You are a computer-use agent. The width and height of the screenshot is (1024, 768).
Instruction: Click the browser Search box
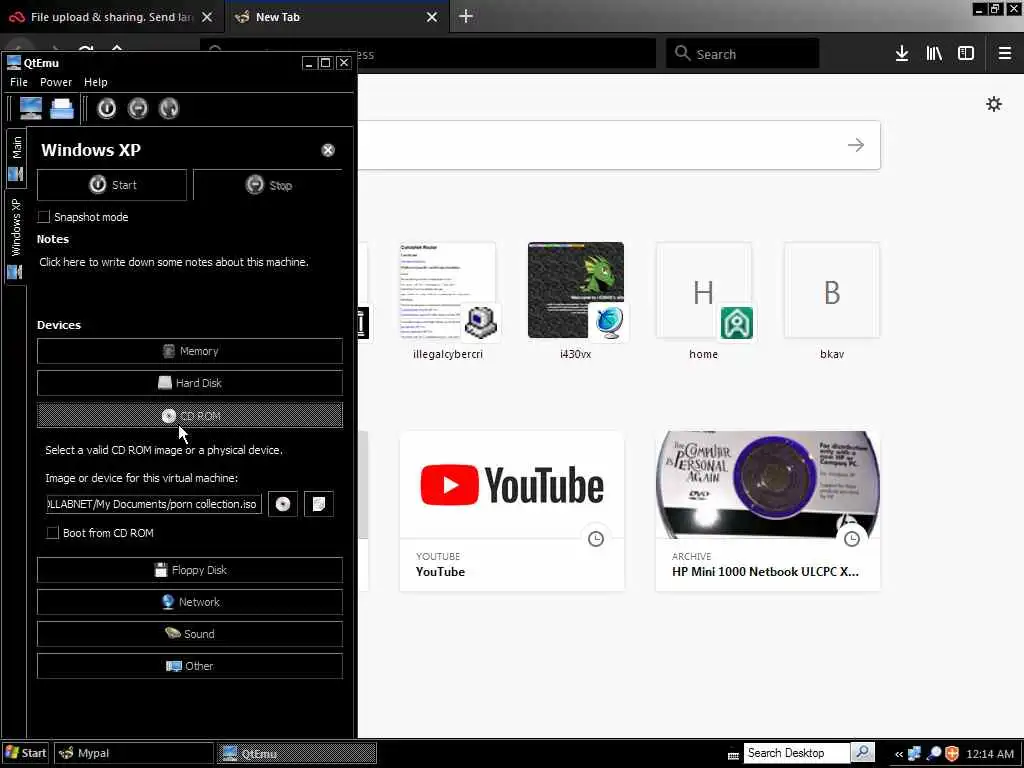pos(743,54)
